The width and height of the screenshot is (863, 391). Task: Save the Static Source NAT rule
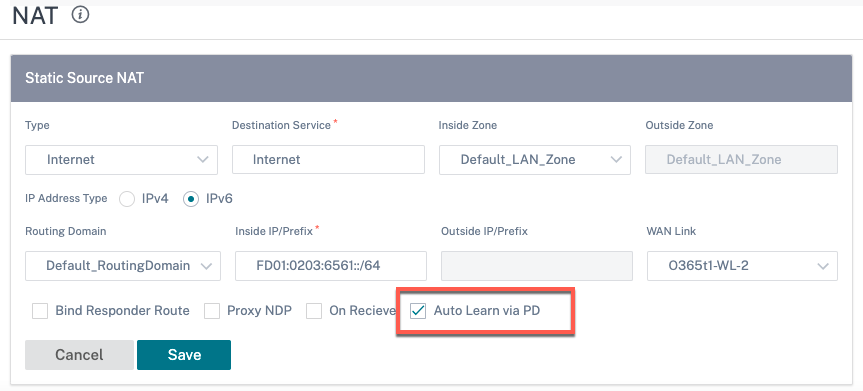tap(184, 355)
